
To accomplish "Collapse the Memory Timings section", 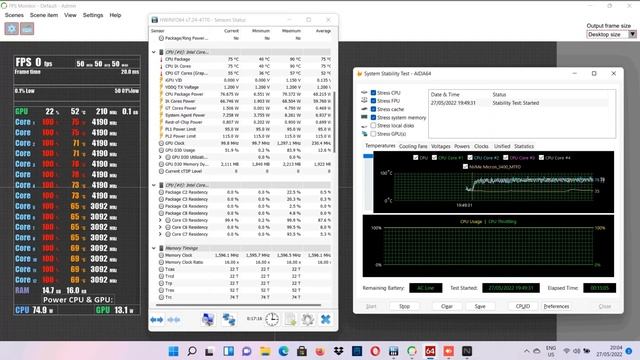I will (x=154, y=248).
